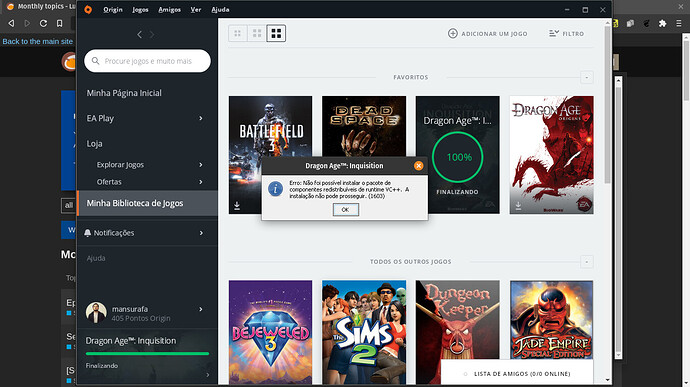Select the Dungeon Keeper game tile
This screenshot has width=690, height=387.
click(x=458, y=320)
